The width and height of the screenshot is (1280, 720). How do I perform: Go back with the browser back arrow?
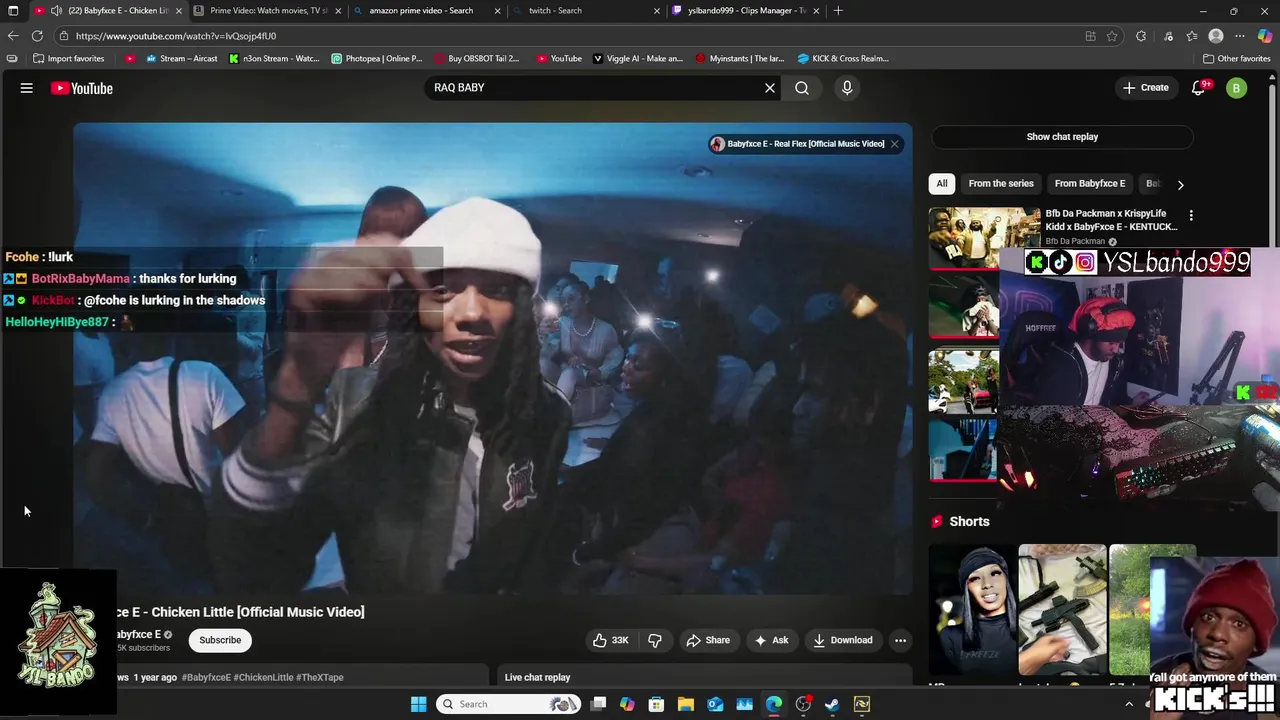pyautogui.click(x=13, y=36)
